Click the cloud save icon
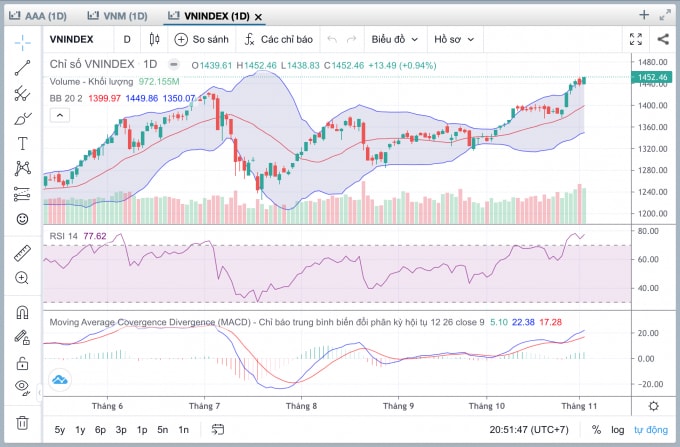The width and height of the screenshot is (680, 447). pyautogui.click(x=60, y=380)
